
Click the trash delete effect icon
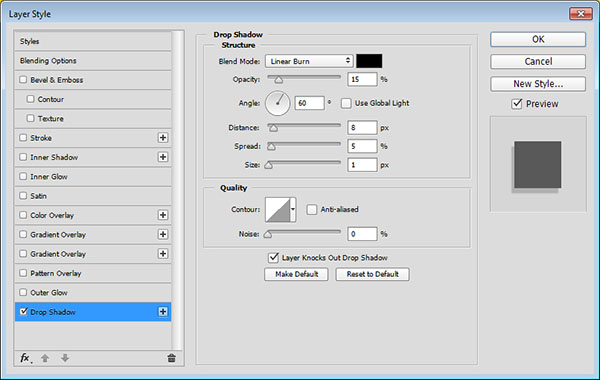point(171,358)
